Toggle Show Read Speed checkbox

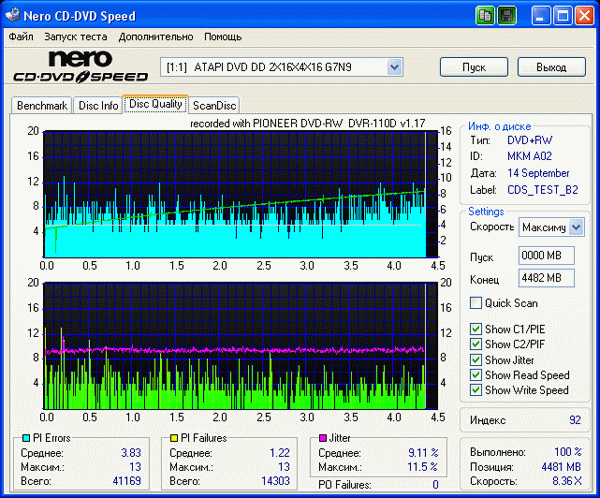click(x=476, y=375)
